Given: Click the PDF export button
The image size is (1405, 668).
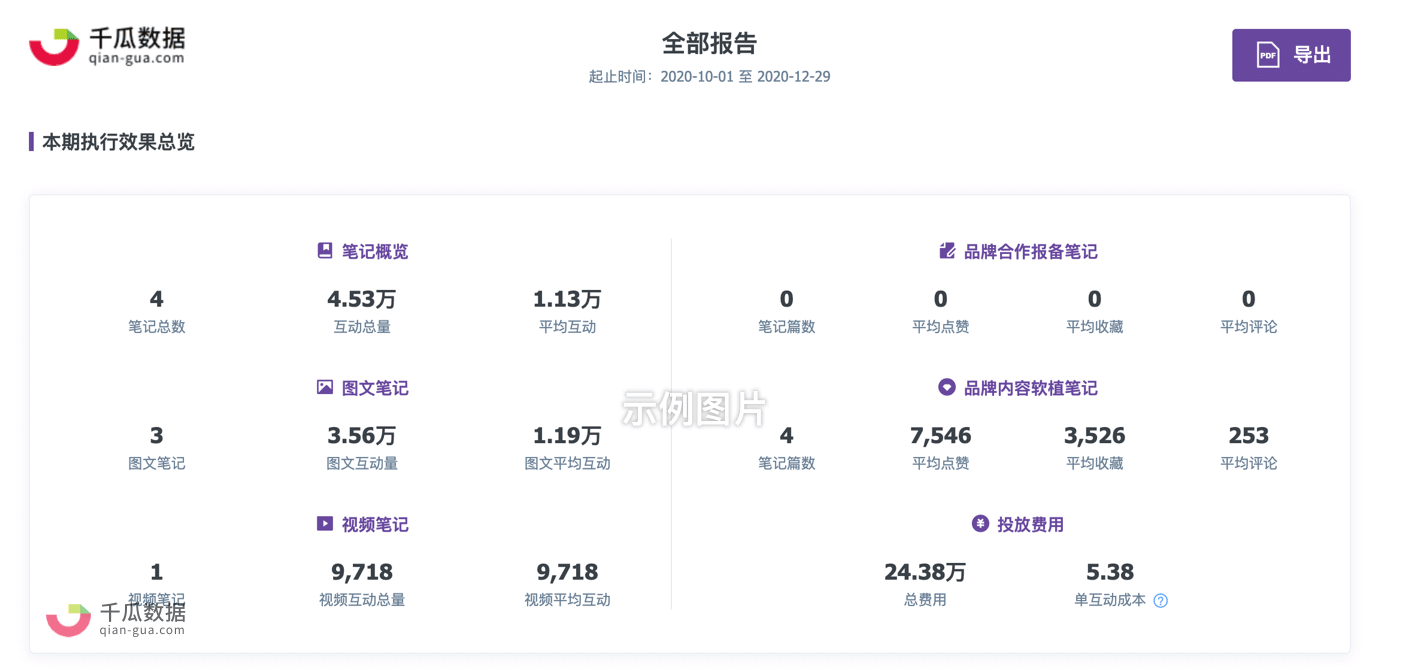Looking at the screenshot, I should click(1290, 55).
